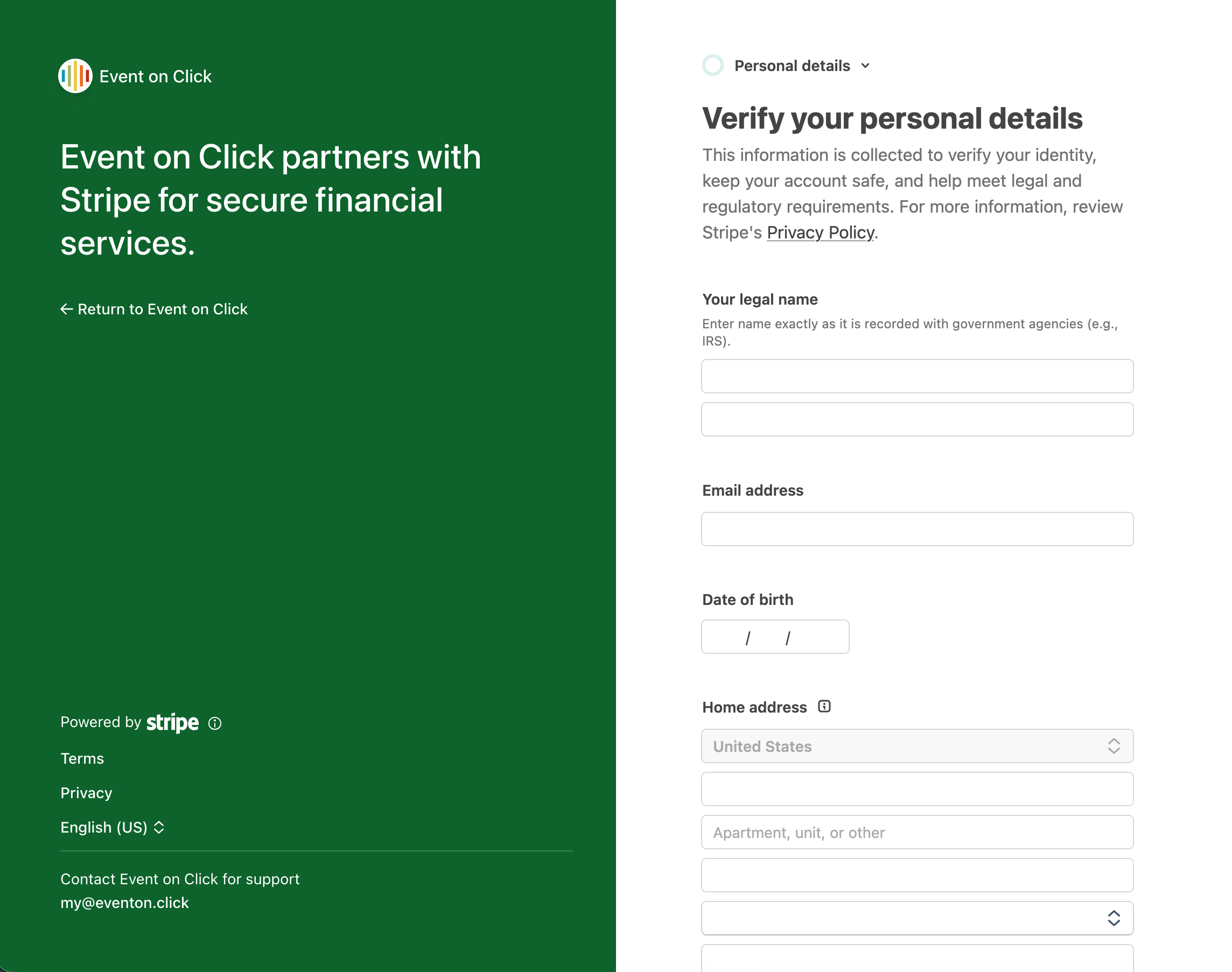
Task: Click the Date of birth field
Action: coord(774,637)
